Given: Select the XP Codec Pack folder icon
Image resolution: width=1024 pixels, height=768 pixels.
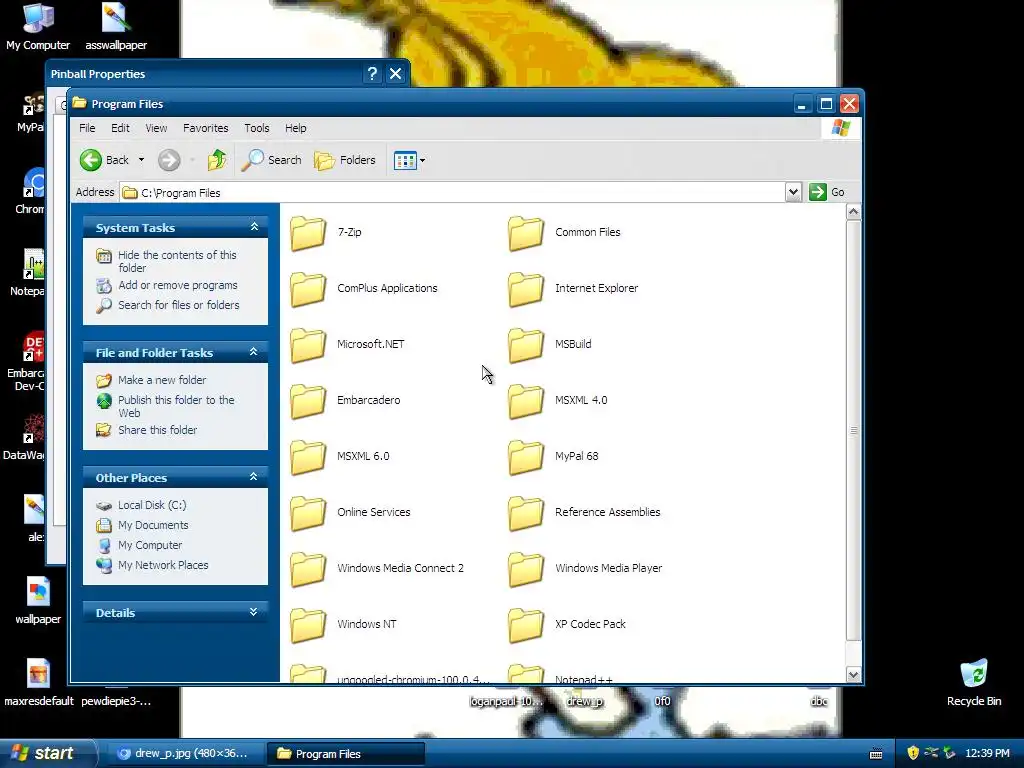Looking at the screenshot, I should (x=526, y=624).
